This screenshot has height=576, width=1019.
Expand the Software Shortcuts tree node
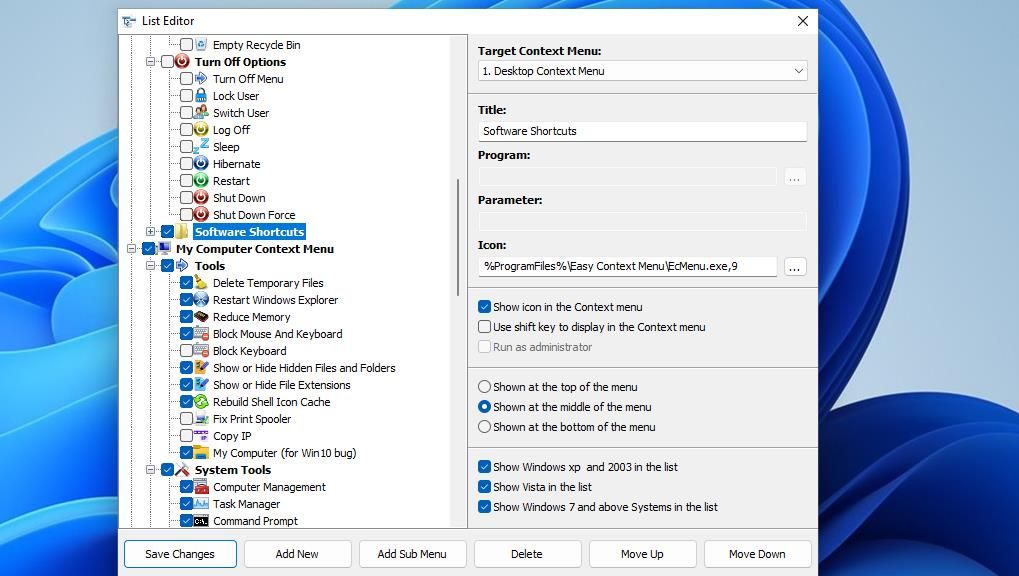tap(150, 232)
